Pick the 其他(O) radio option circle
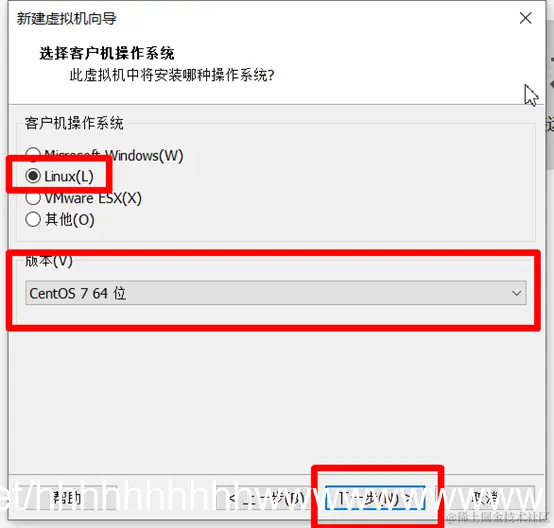 click(x=33, y=219)
